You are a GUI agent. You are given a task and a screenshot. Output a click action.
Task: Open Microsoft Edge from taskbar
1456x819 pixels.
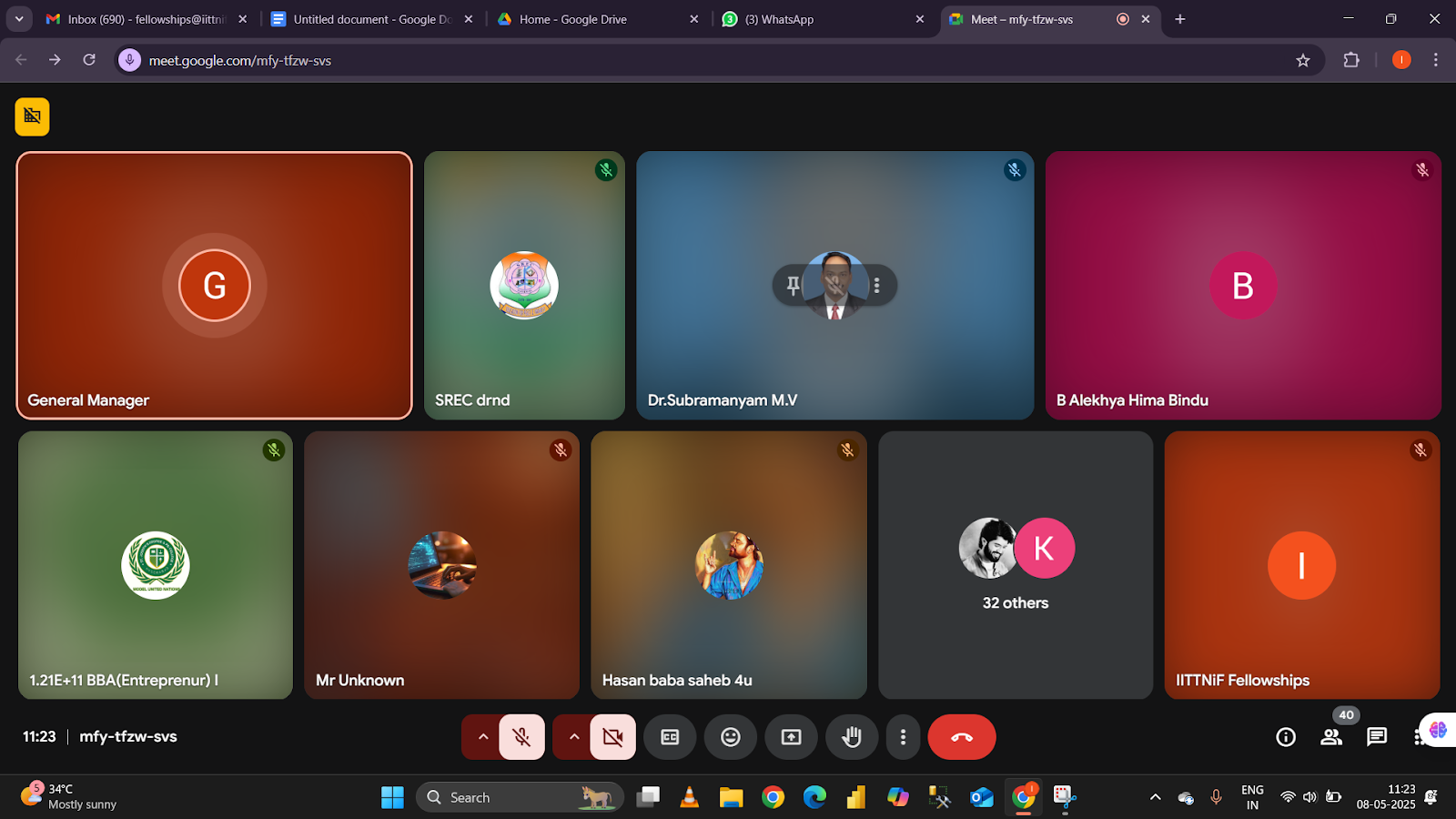tap(814, 797)
